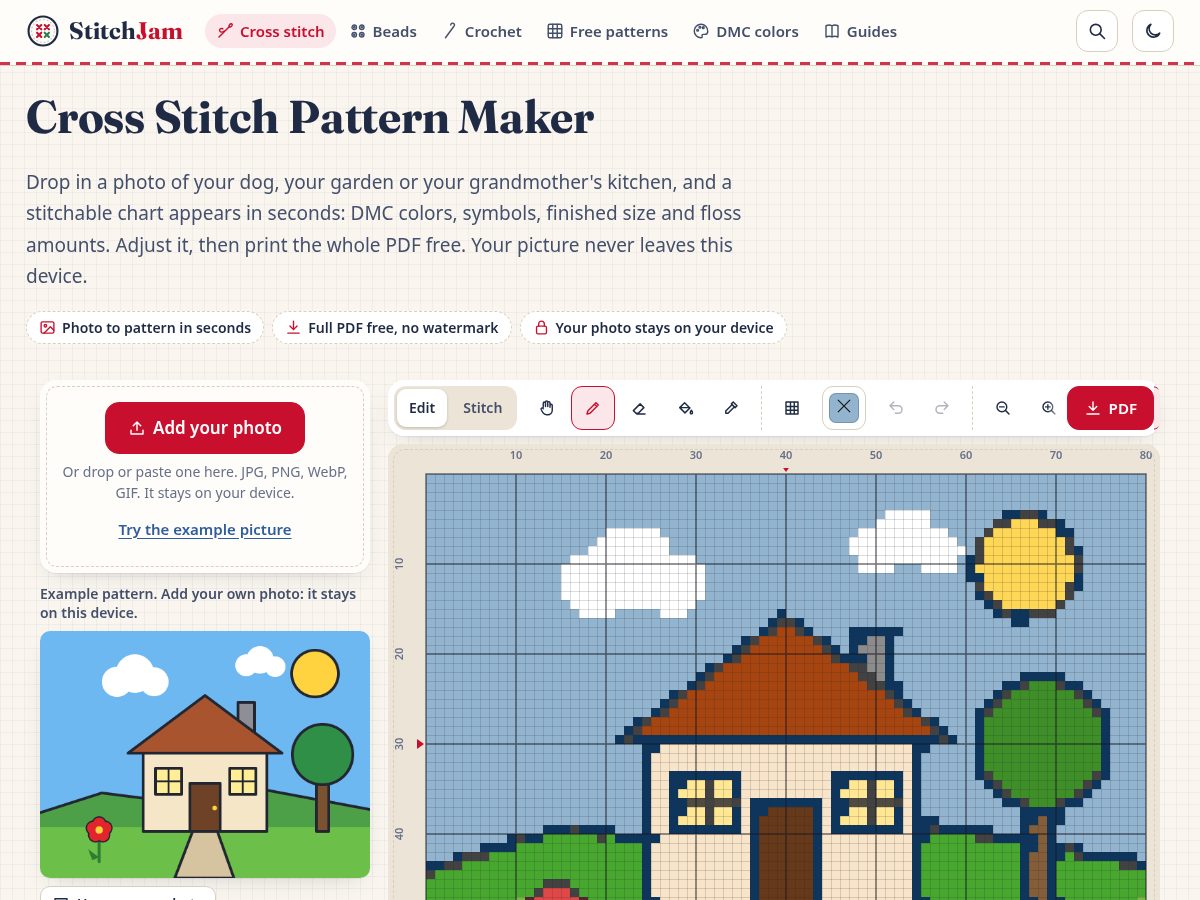Click the redo arrow
Screen dimensions: 1200x900
click(942, 408)
